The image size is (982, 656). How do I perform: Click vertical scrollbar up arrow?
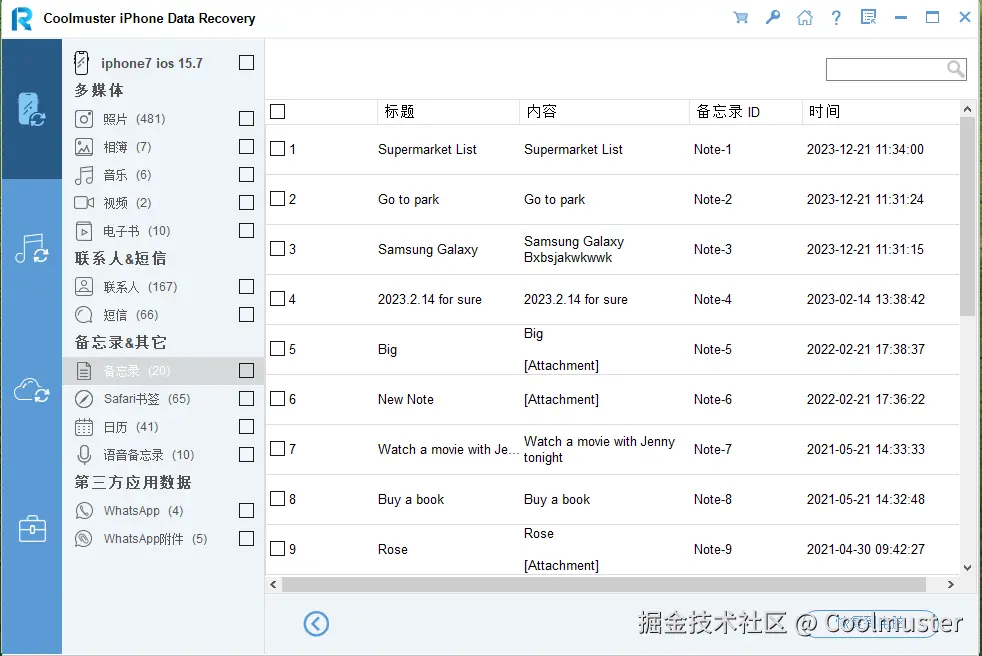point(968,109)
